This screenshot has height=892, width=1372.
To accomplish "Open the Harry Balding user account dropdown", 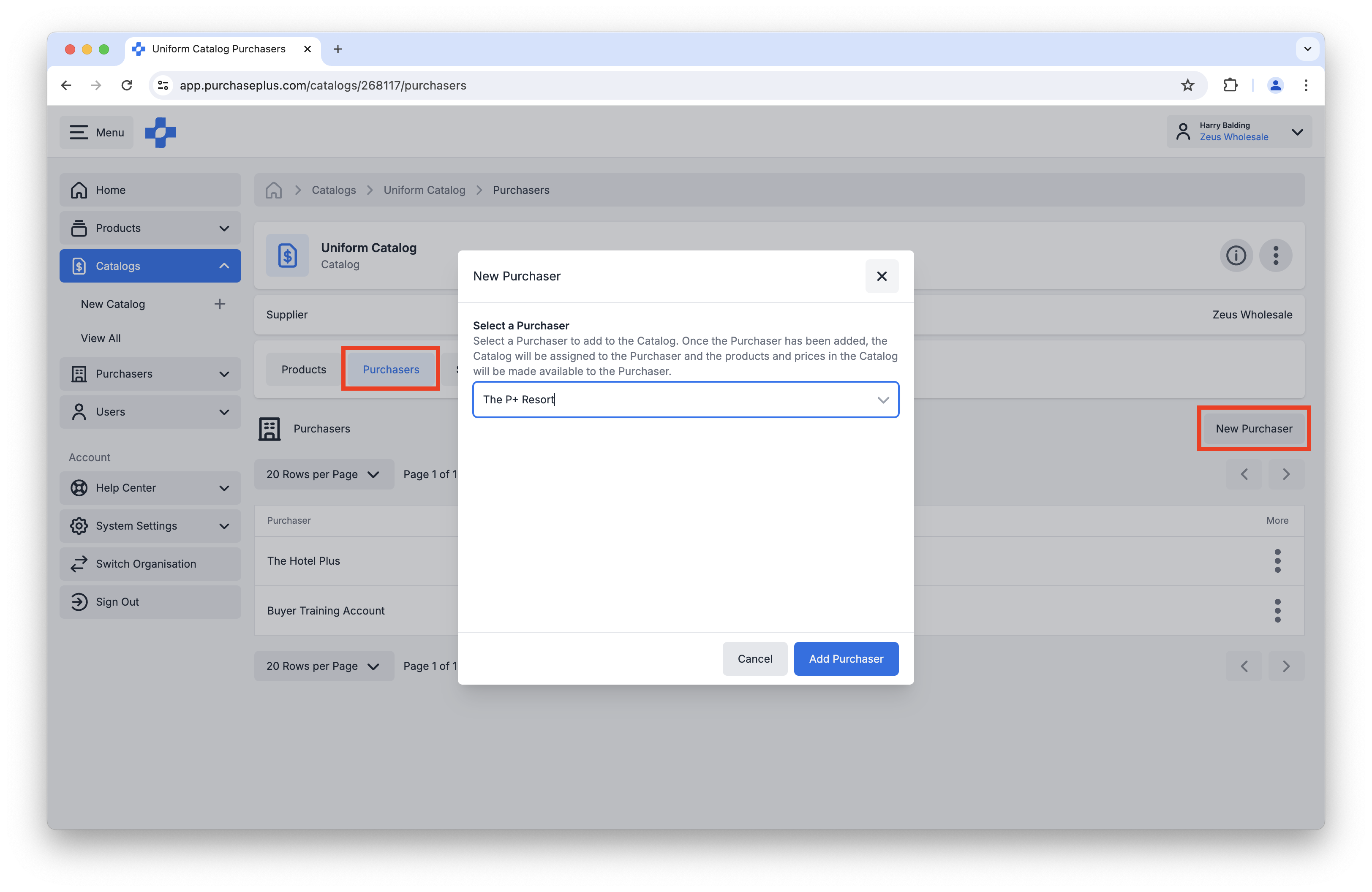I will click(1239, 132).
